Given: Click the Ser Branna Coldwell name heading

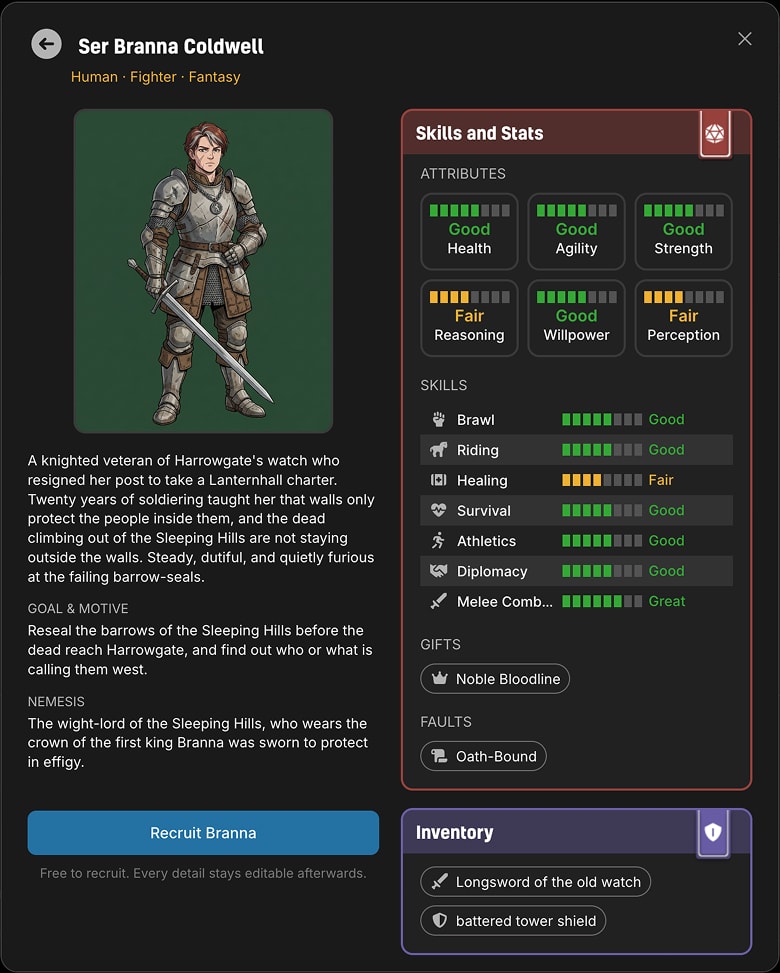Looking at the screenshot, I should click(x=171, y=46).
